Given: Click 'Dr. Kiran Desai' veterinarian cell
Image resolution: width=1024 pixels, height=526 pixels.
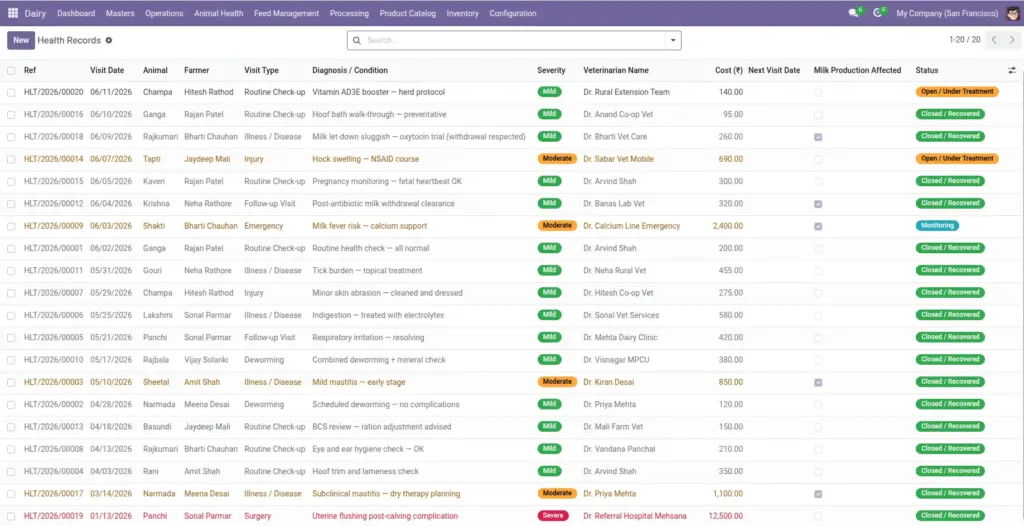Looking at the screenshot, I should [609, 382].
